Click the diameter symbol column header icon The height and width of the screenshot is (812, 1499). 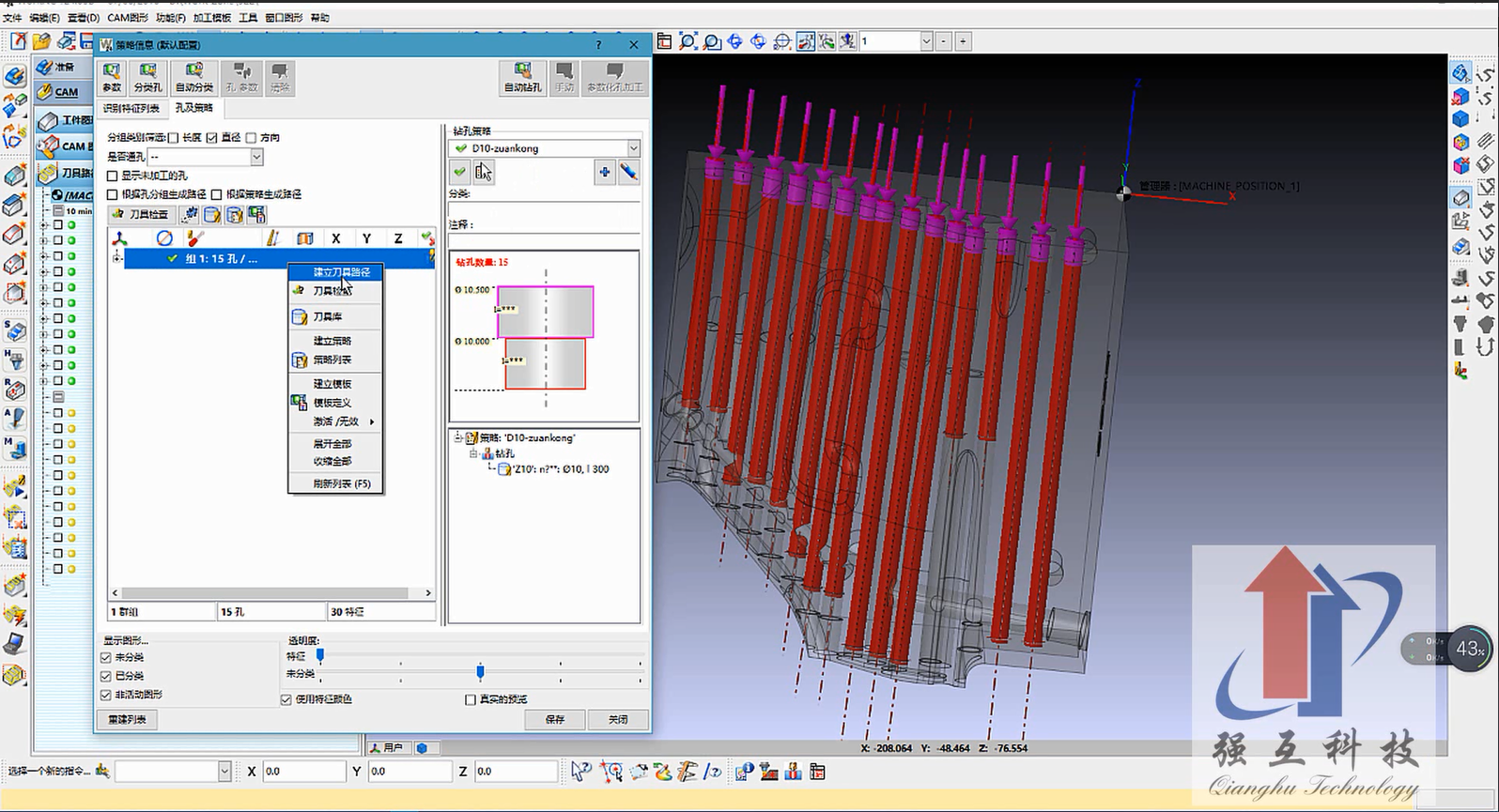(x=164, y=238)
